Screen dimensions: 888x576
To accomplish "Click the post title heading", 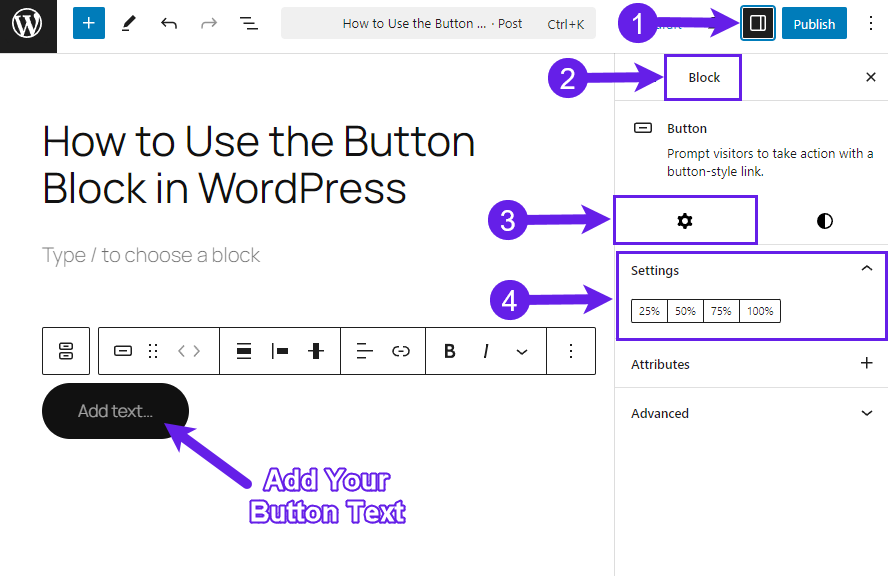I will click(259, 165).
